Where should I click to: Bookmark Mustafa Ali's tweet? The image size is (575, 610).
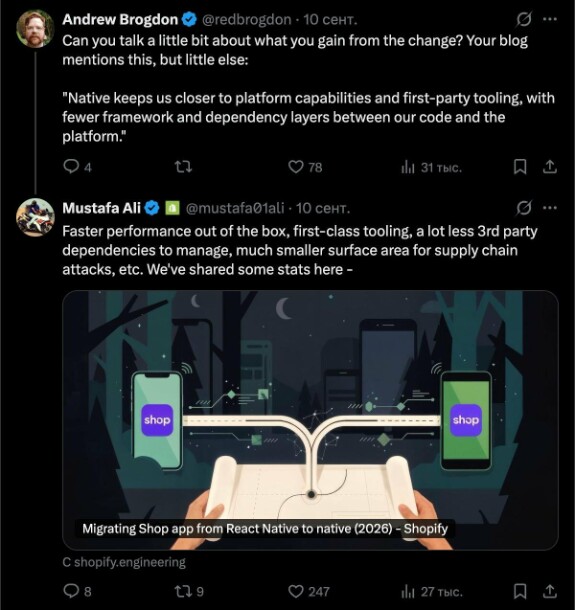(520, 592)
